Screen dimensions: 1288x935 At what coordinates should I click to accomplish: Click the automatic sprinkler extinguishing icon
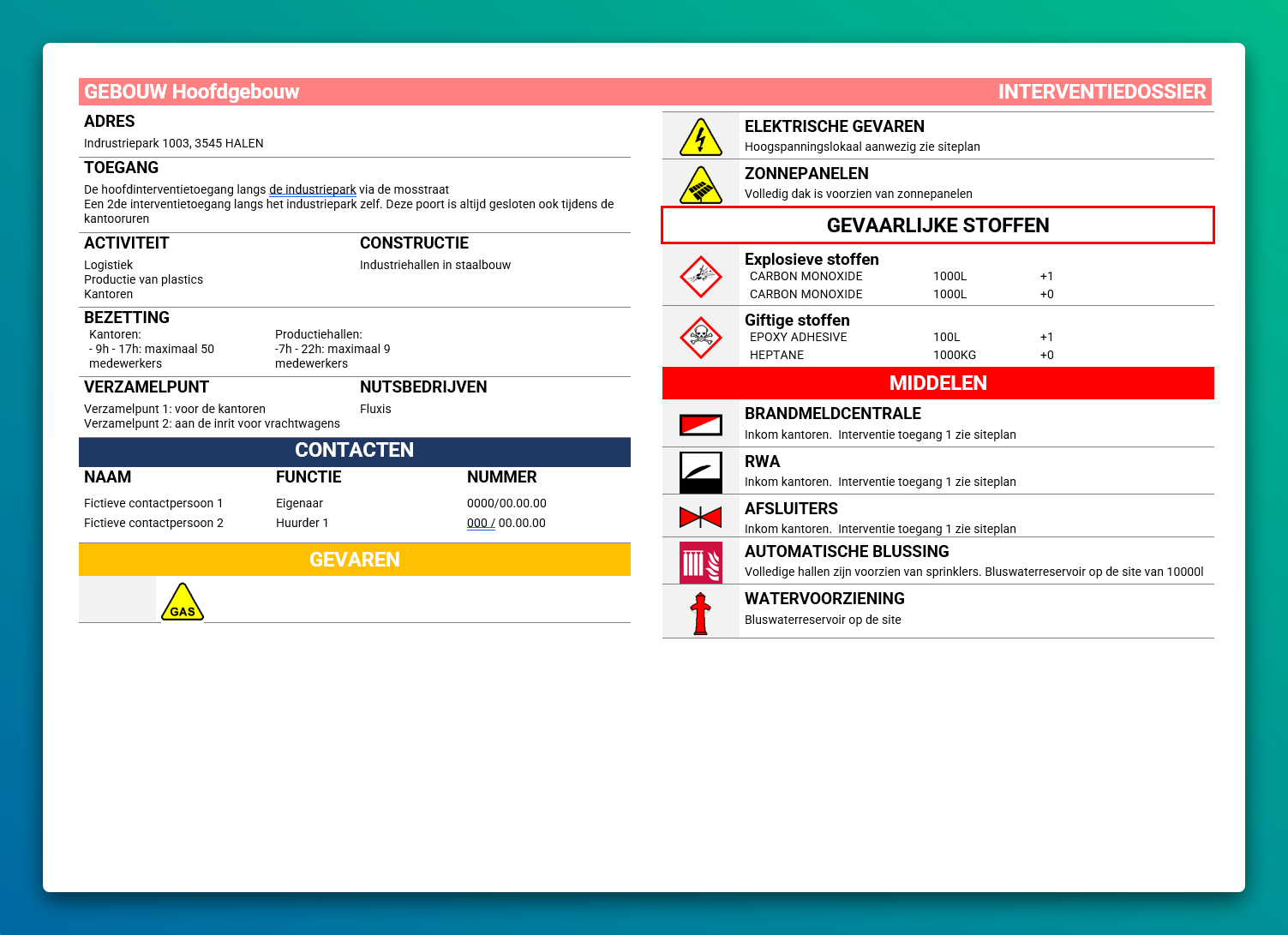click(700, 562)
